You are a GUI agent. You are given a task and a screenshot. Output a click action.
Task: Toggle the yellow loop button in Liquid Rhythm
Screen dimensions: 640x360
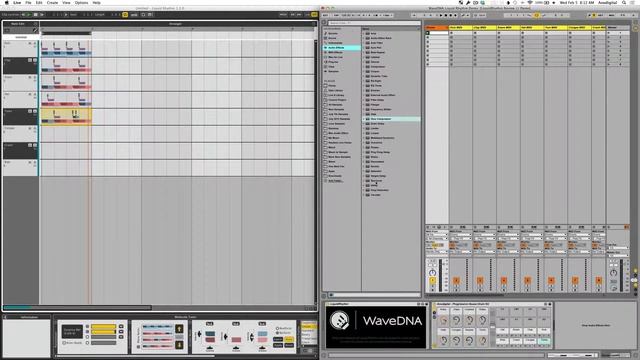pos(125,15)
